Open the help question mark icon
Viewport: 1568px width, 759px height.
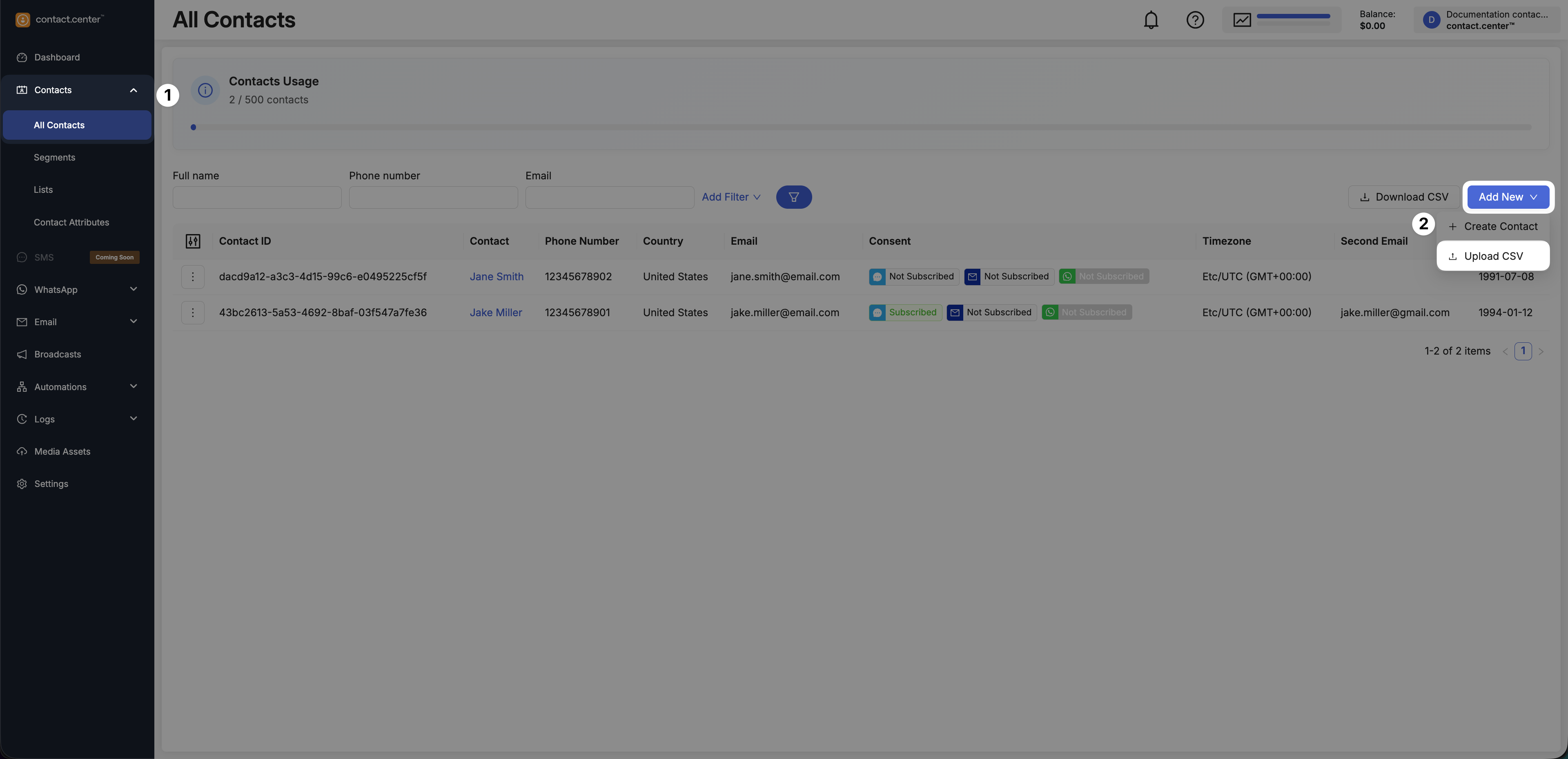coord(1195,20)
